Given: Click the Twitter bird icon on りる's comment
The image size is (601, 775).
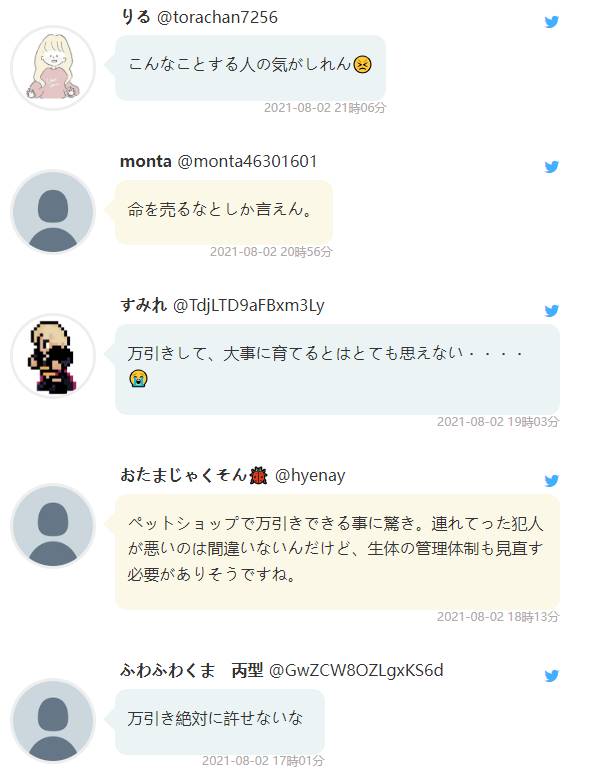Looking at the screenshot, I should pyautogui.click(x=552, y=22).
